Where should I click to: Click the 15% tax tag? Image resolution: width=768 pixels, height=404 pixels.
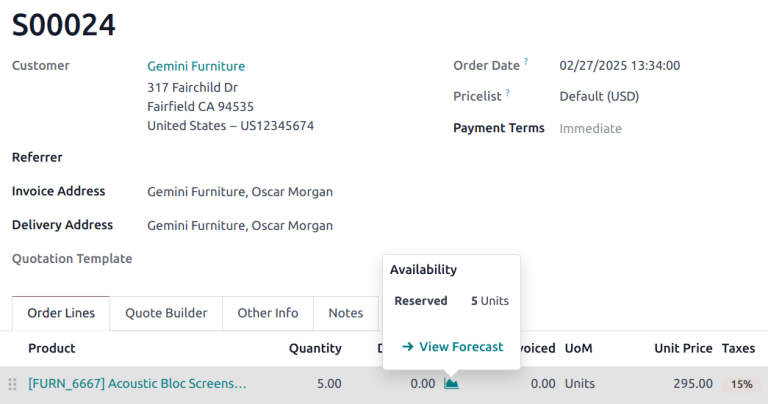741,384
